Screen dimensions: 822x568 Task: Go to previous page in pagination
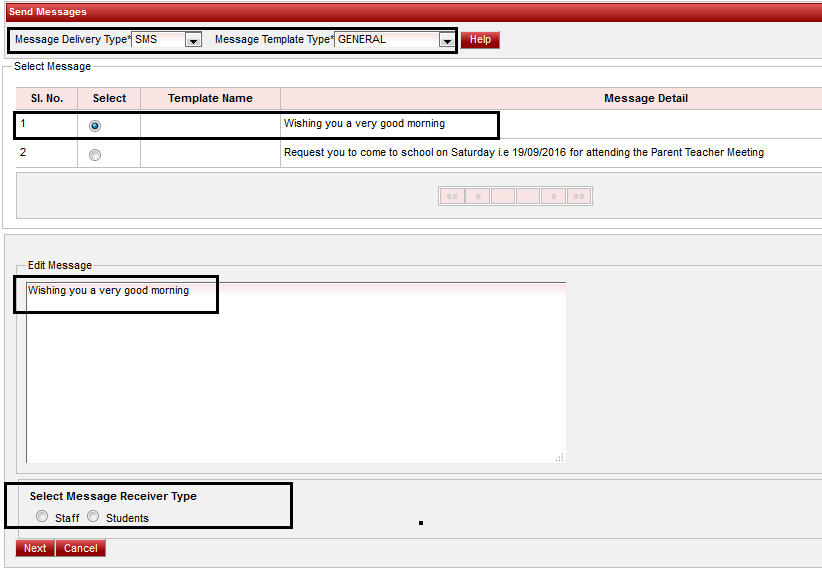pos(478,196)
